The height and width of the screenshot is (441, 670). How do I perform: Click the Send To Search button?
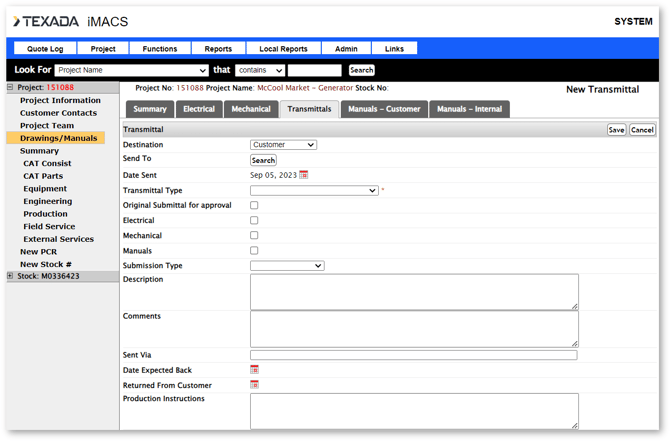263,160
